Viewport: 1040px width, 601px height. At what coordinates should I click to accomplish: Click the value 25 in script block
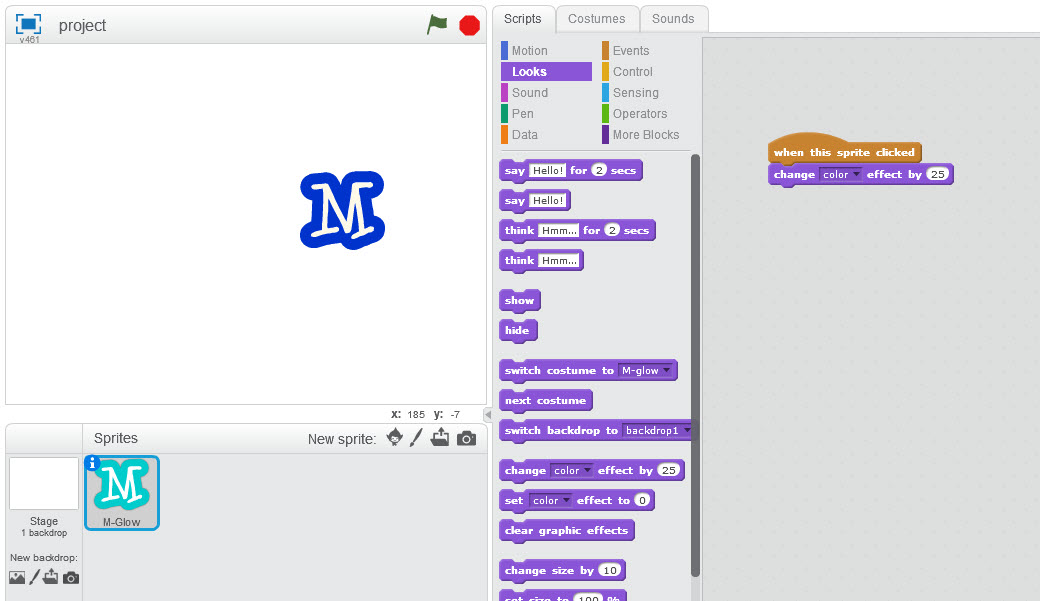point(937,174)
